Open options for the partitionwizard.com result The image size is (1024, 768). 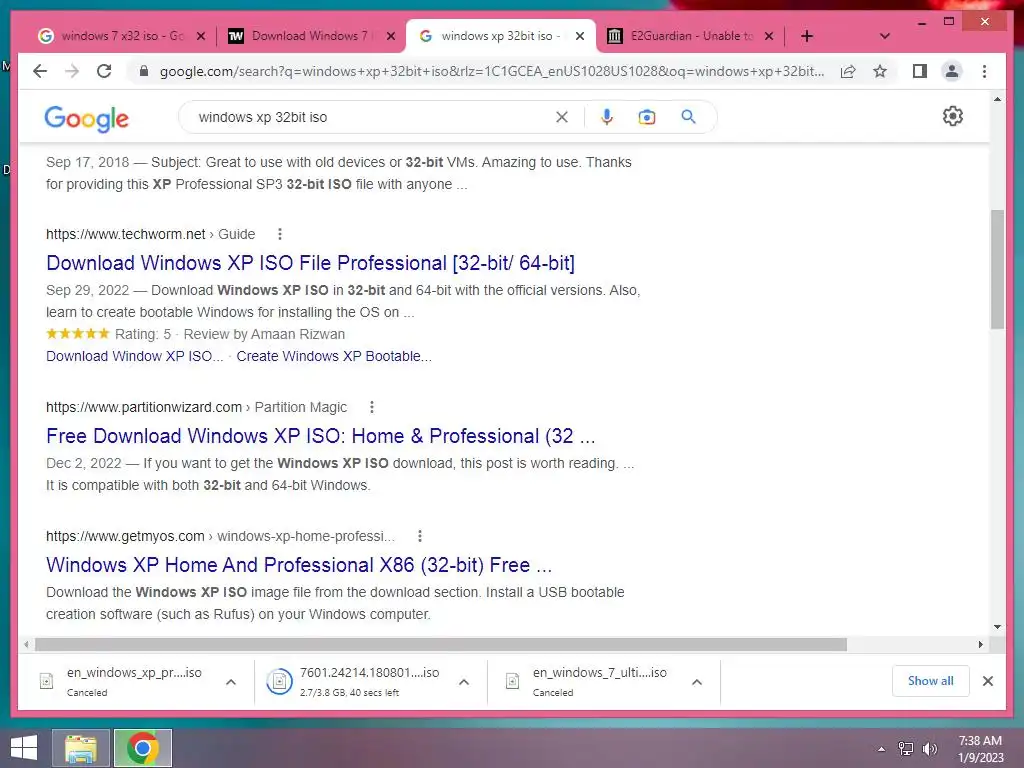(x=372, y=407)
